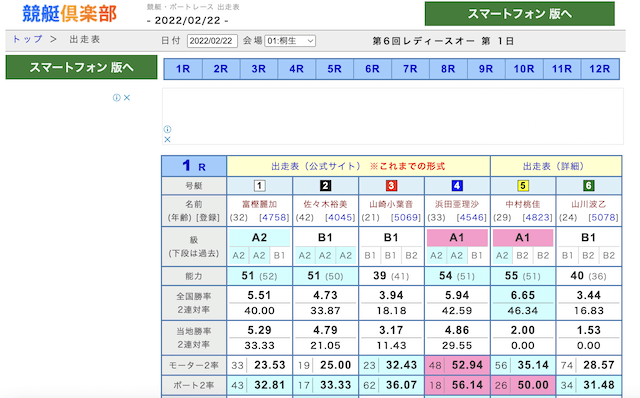This screenshot has height=398, width=640.
Task: Click the date input field 2022/02/22
Action: point(212,41)
